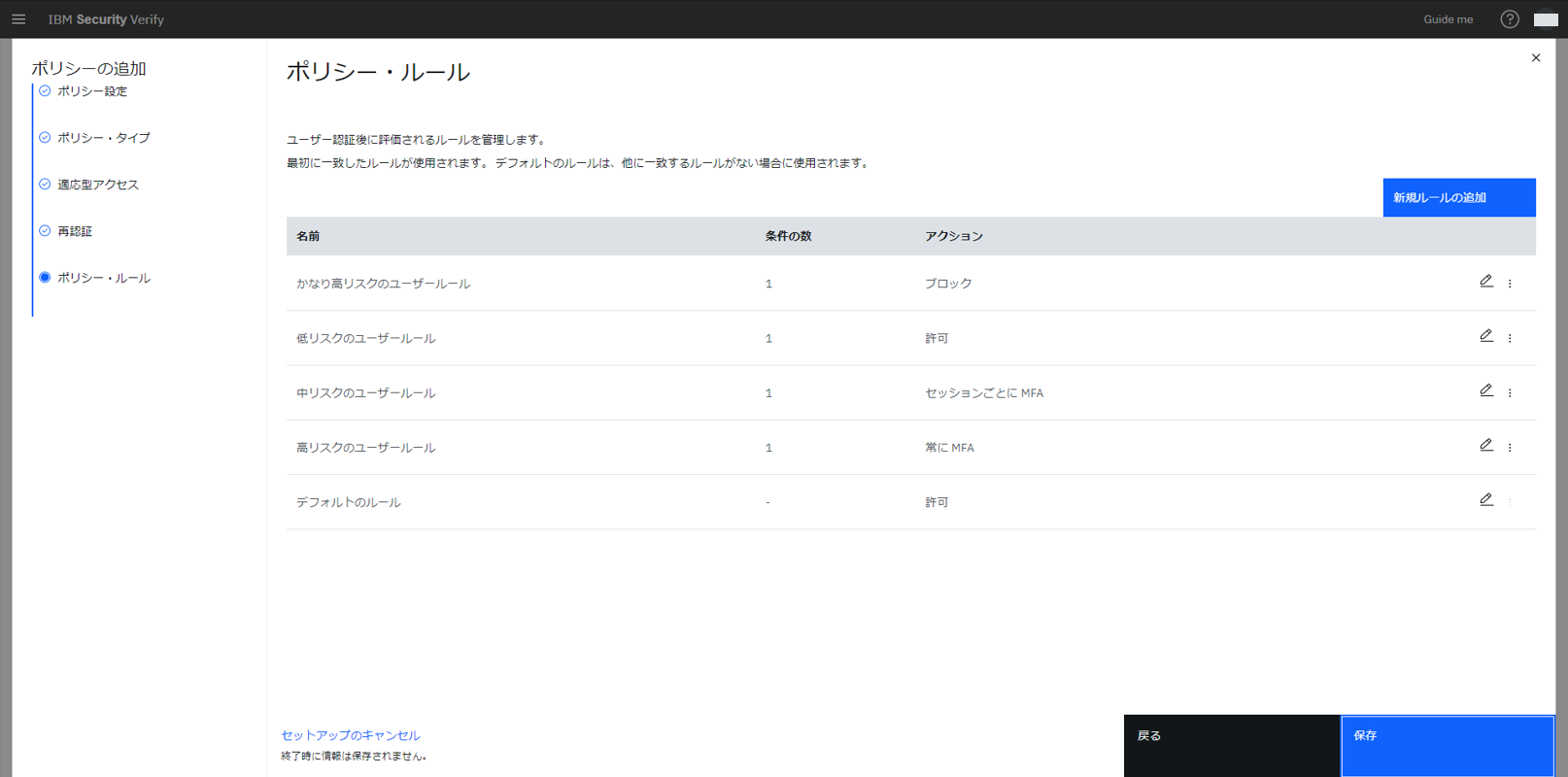Click 許可 action in デフォルトのルール row
This screenshot has width=1568, height=777.
point(937,502)
